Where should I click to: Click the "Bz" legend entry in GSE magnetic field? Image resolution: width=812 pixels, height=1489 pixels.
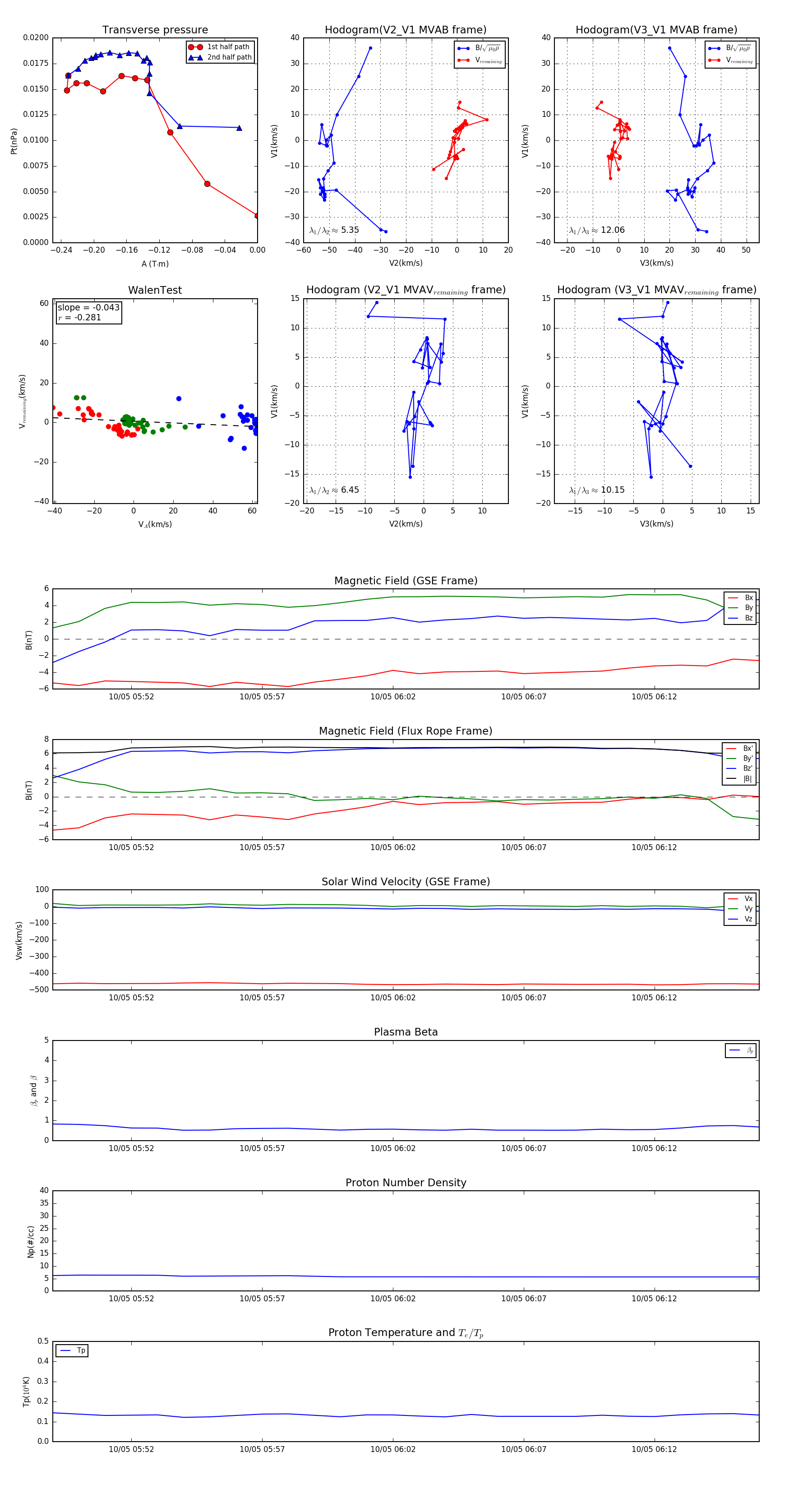tap(740, 619)
